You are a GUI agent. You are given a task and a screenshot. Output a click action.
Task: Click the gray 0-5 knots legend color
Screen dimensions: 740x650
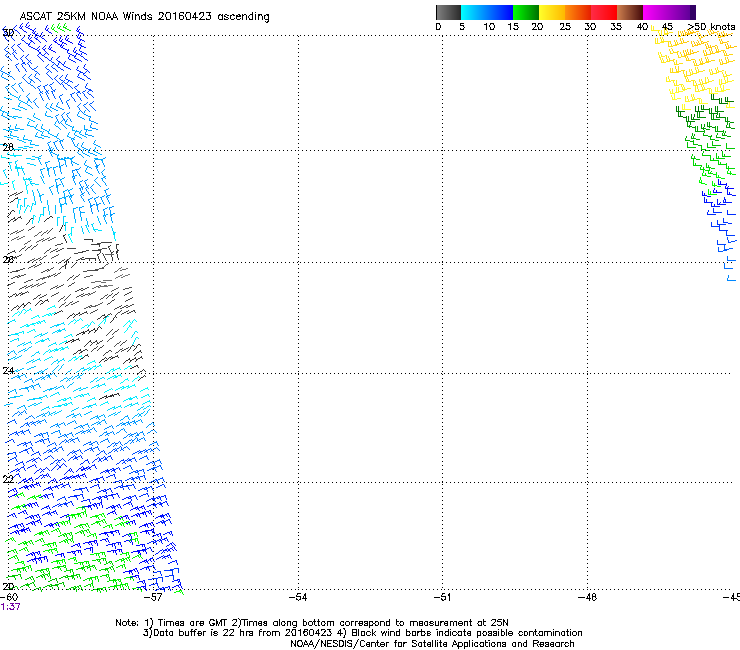click(448, 12)
